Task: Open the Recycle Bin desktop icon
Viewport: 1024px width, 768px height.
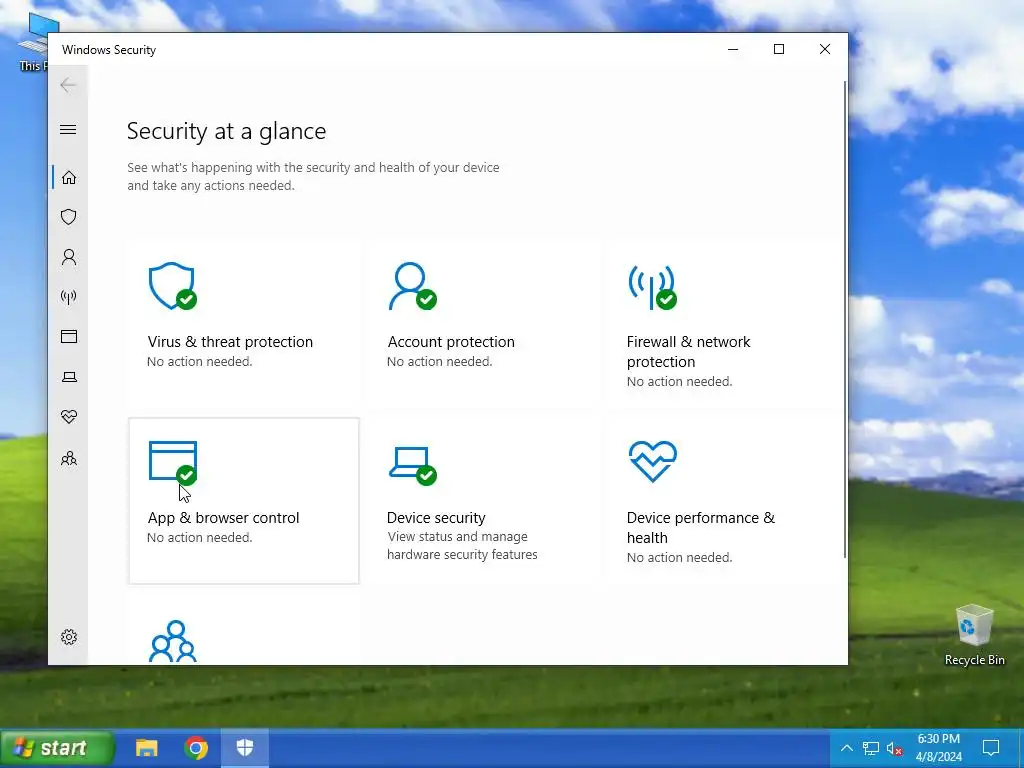Action: pyautogui.click(x=974, y=635)
